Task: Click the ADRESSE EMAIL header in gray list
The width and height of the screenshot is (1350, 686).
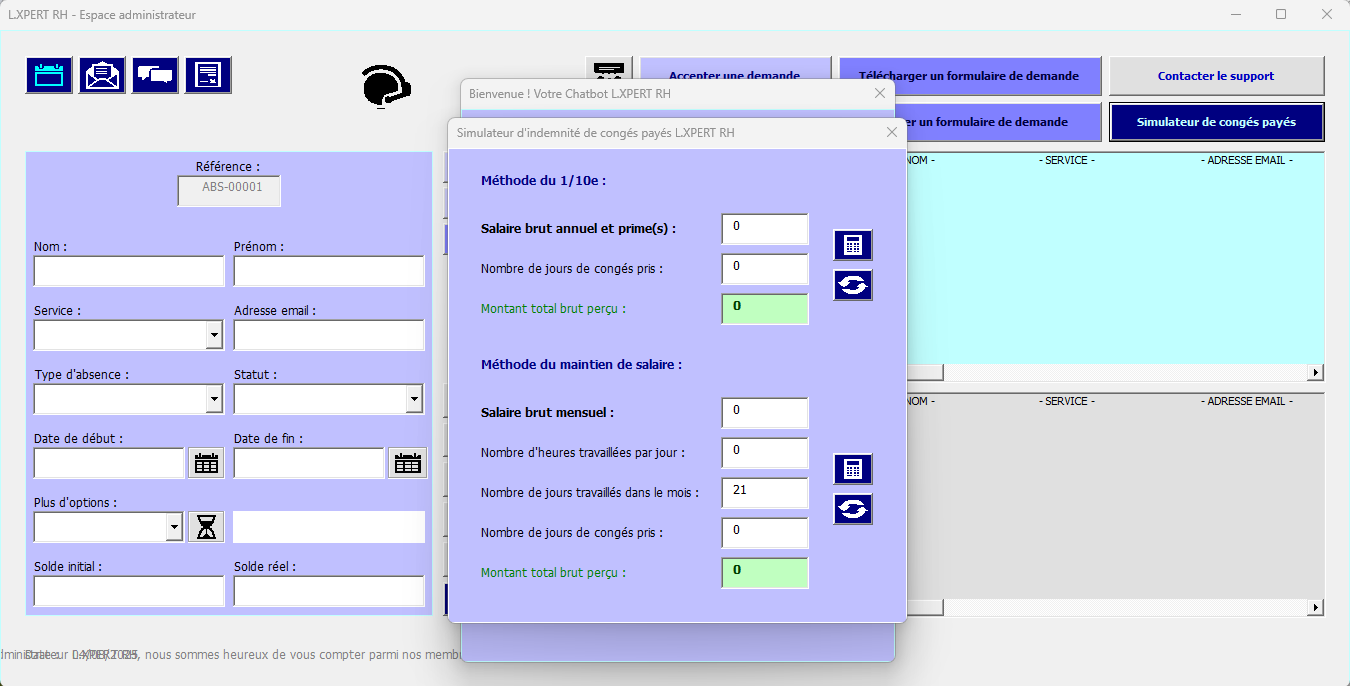Action: [1247, 401]
